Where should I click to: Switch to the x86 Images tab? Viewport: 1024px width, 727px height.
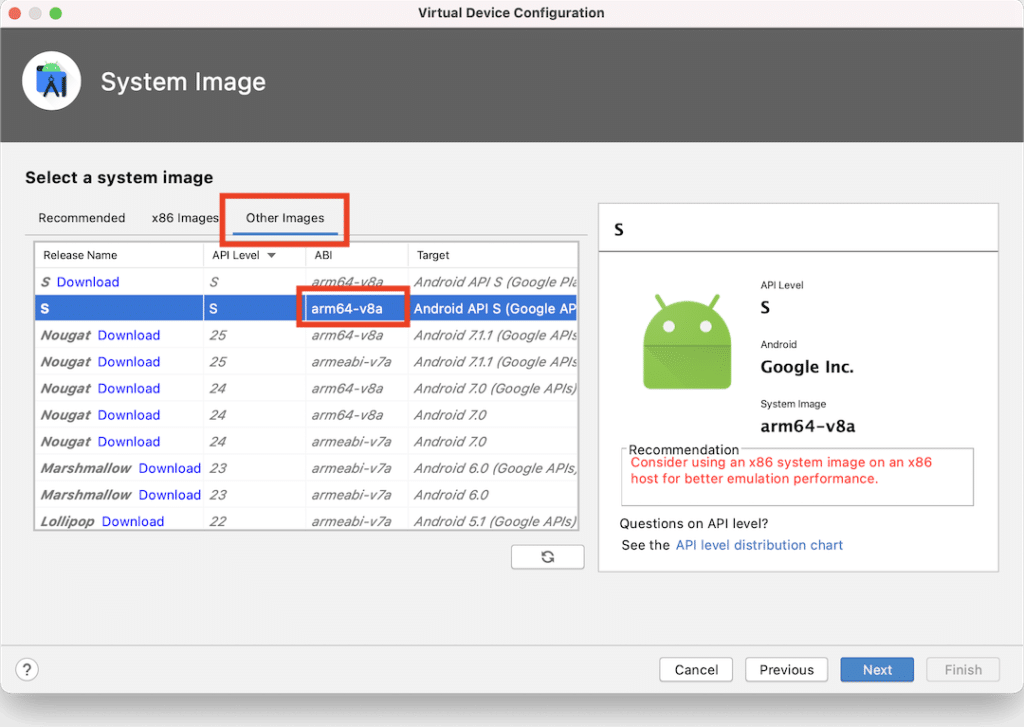click(x=185, y=218)
